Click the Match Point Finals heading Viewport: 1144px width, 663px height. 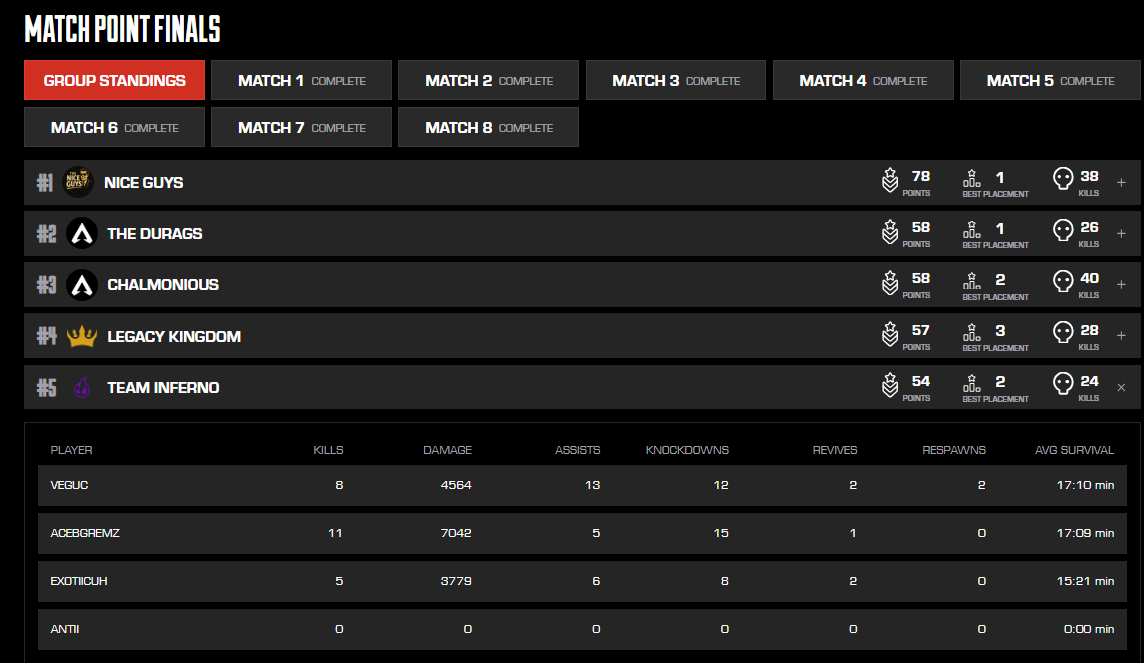click(123, 29)
